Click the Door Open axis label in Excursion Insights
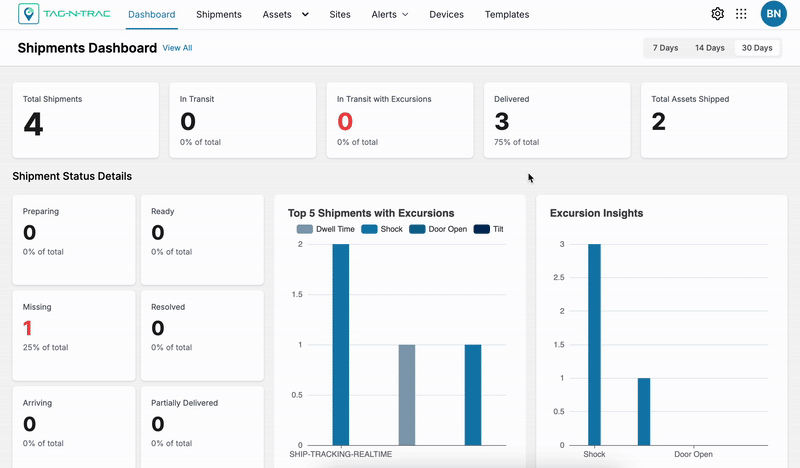 (x=693, y=454)
